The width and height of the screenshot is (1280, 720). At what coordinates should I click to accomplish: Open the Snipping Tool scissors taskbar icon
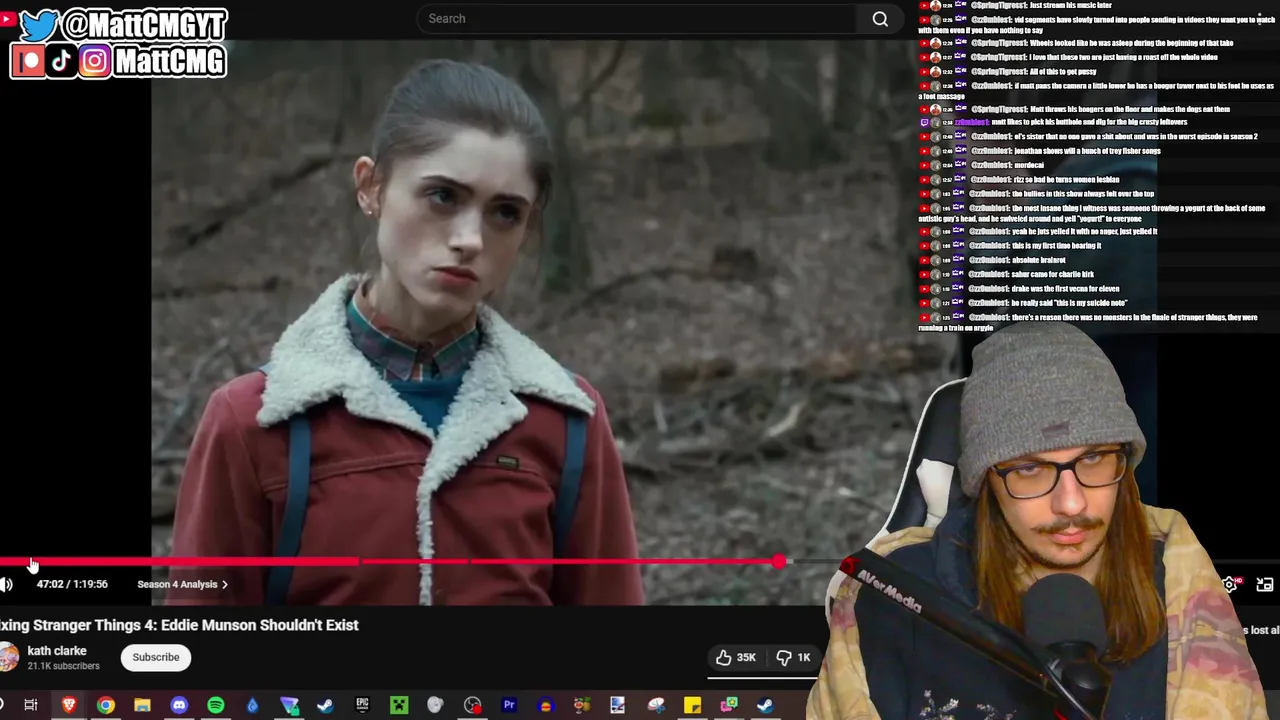tap(655, 706)
